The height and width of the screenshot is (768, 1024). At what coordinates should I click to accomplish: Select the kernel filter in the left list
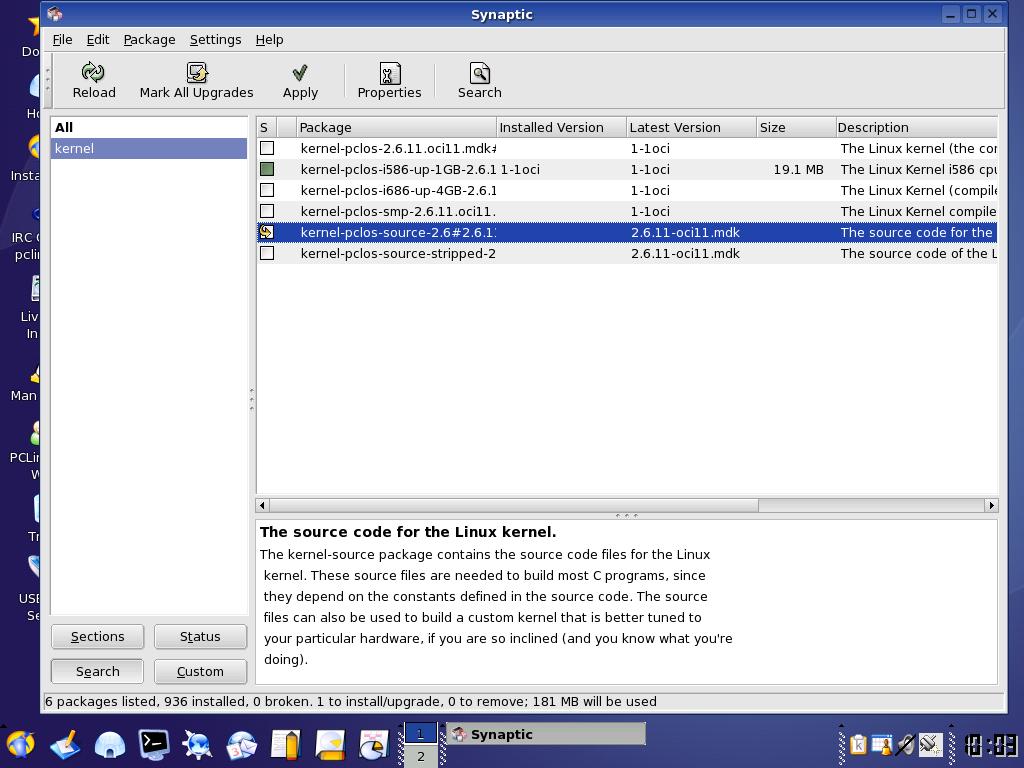click(x=149, y=148)
